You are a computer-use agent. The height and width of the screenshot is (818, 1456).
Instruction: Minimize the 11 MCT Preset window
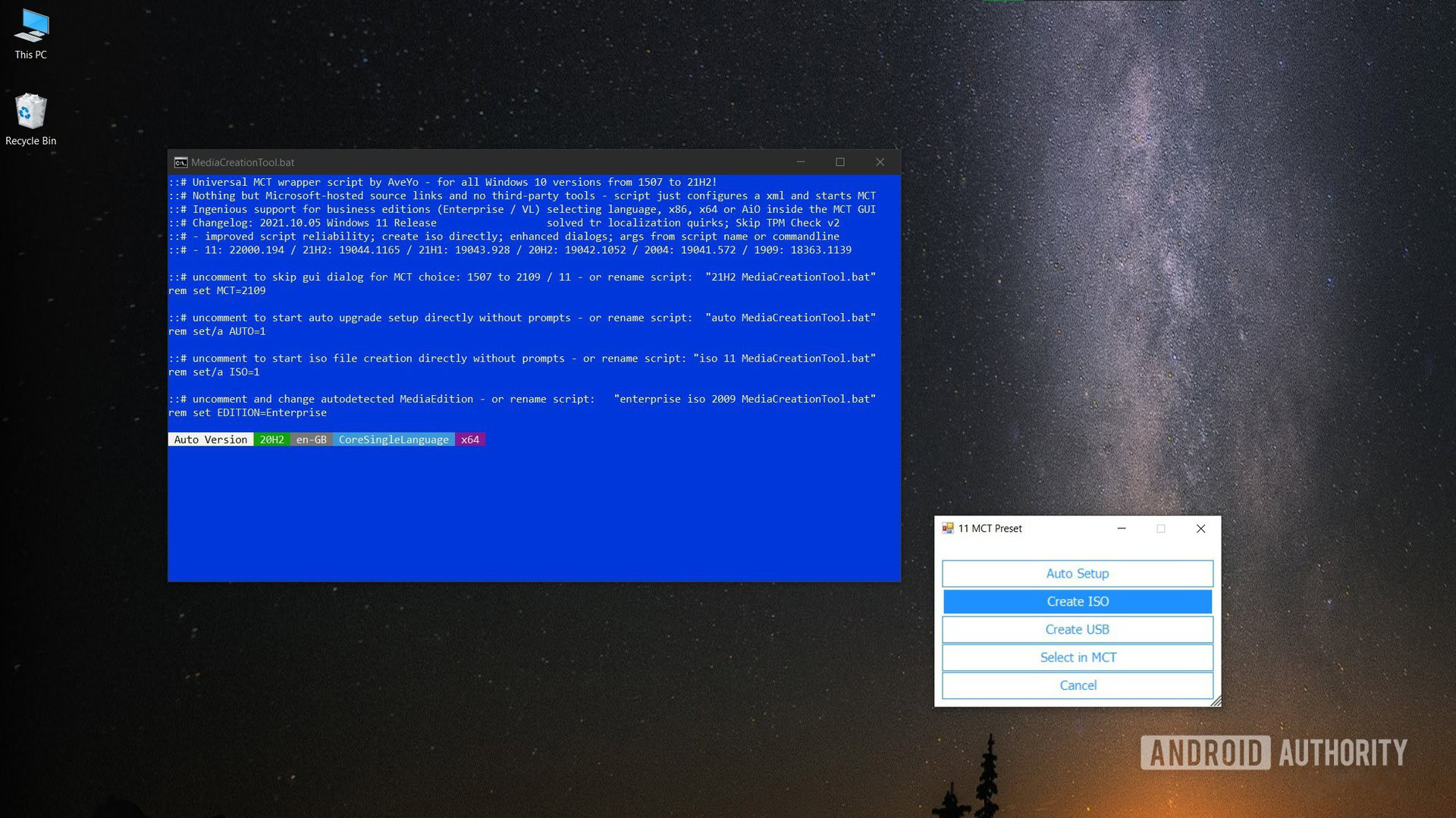click(1122, 528)
